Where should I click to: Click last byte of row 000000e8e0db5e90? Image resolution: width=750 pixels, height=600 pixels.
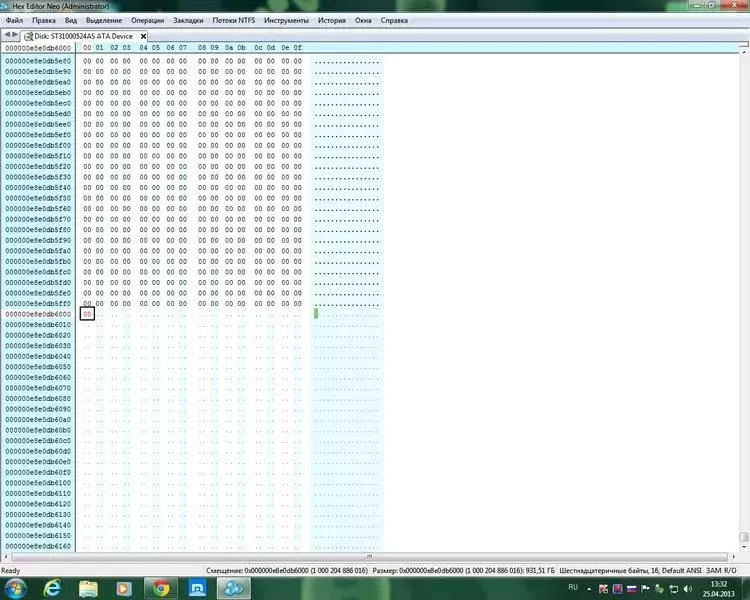(x=298, y=72)
